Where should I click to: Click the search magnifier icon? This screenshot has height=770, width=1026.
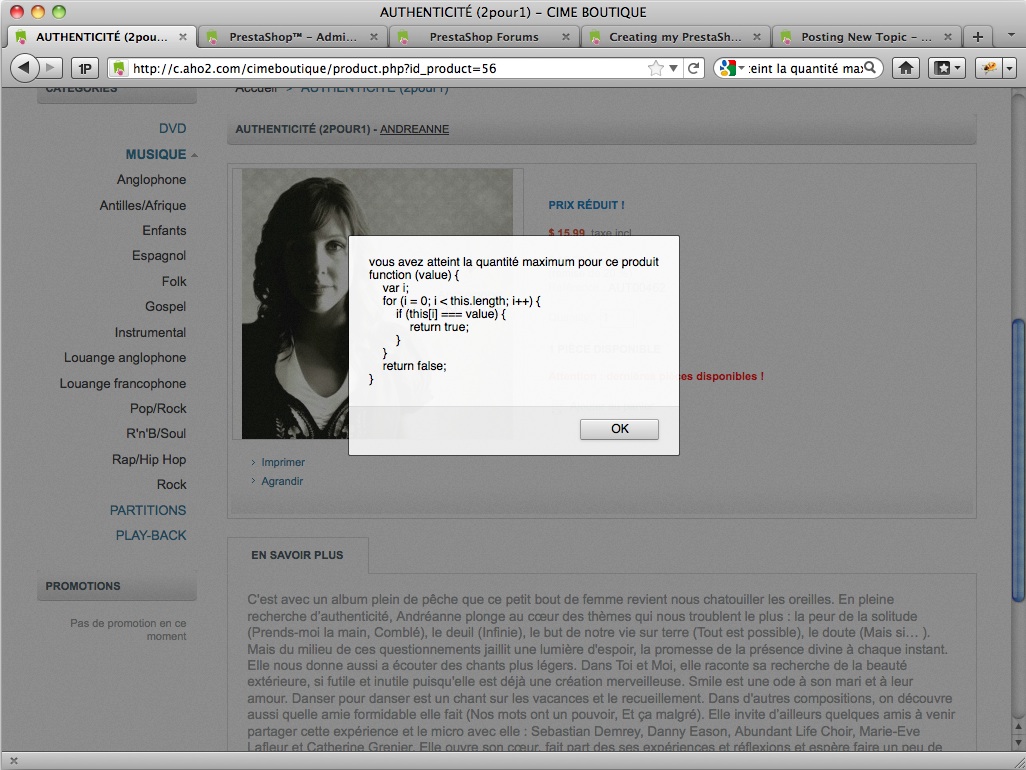870,68
